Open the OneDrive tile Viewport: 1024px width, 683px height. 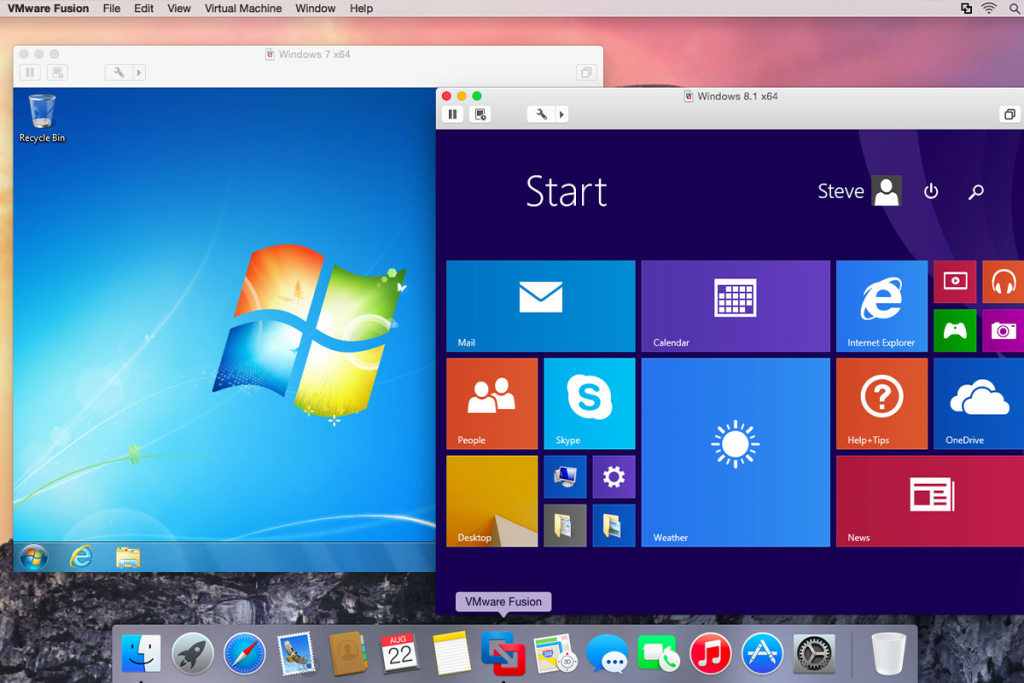coord(979,403)
